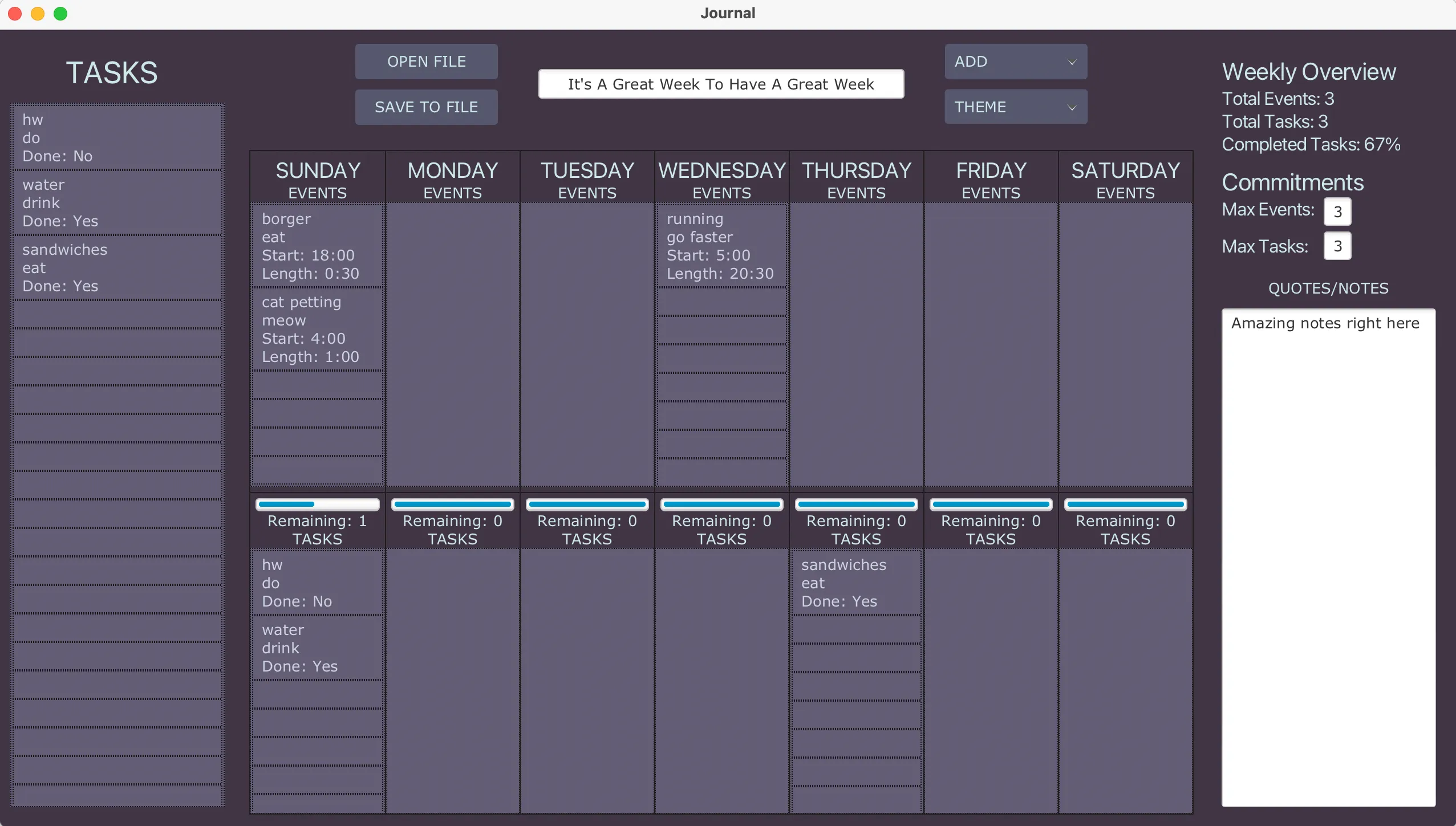
Task: Toggle done status for water task
Action: click(113, 202)
